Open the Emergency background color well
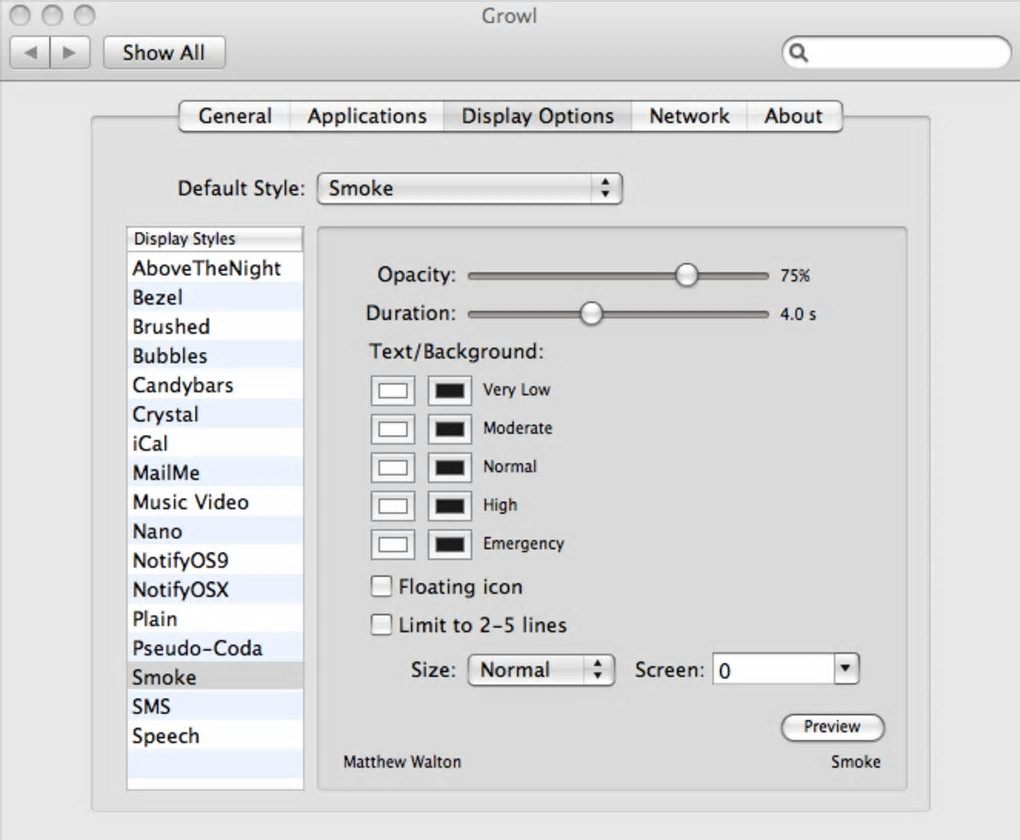The height and width of the screenshot is (840, 1020). (x=450, y=545)
